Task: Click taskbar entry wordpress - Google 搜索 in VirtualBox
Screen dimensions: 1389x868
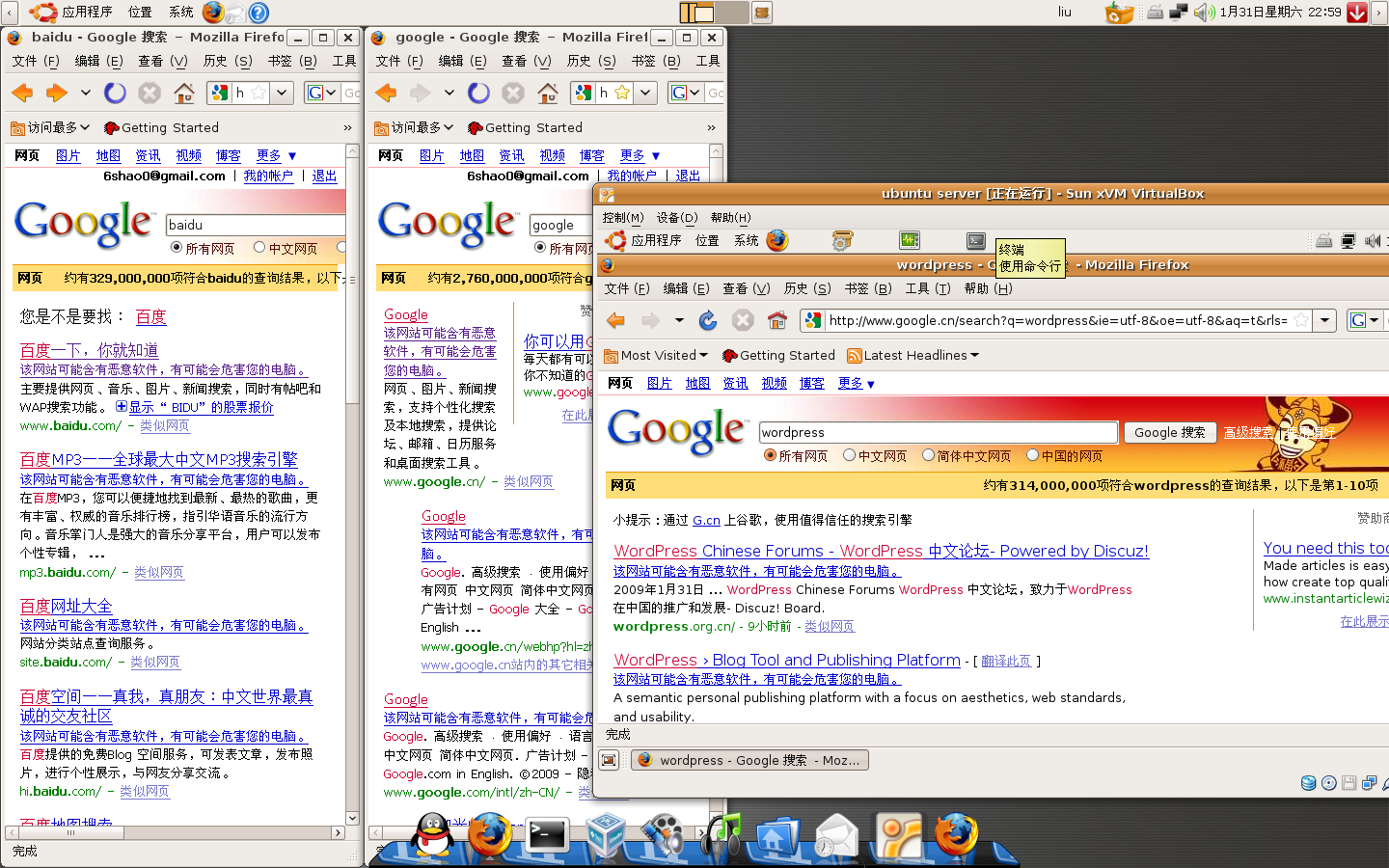Action: click(x=750, y=760)
